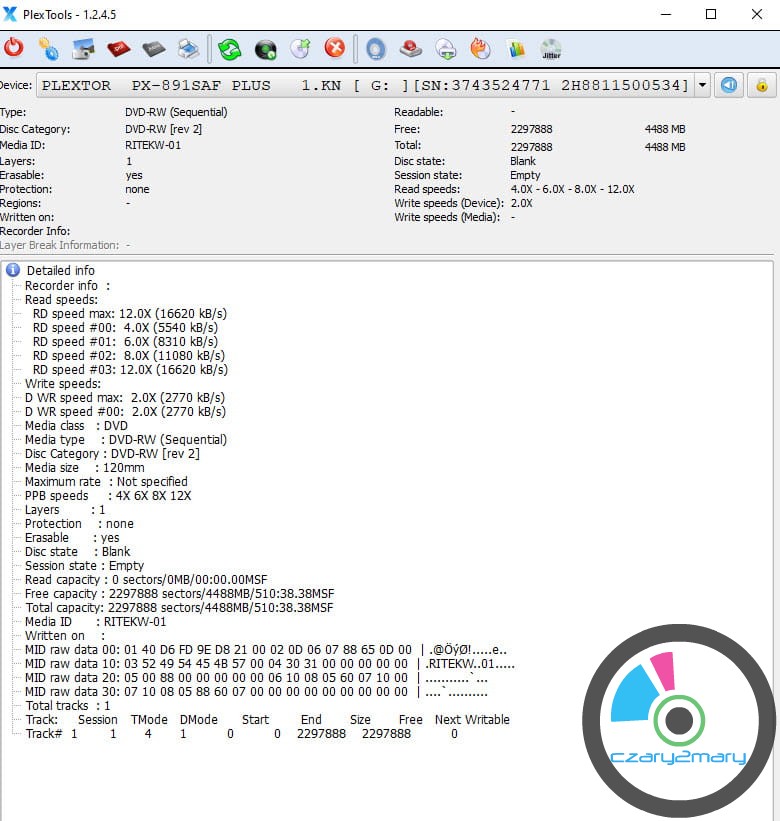Select the Write speeds tree entry
Screen dimensions: 780x821
pos(62,383)
